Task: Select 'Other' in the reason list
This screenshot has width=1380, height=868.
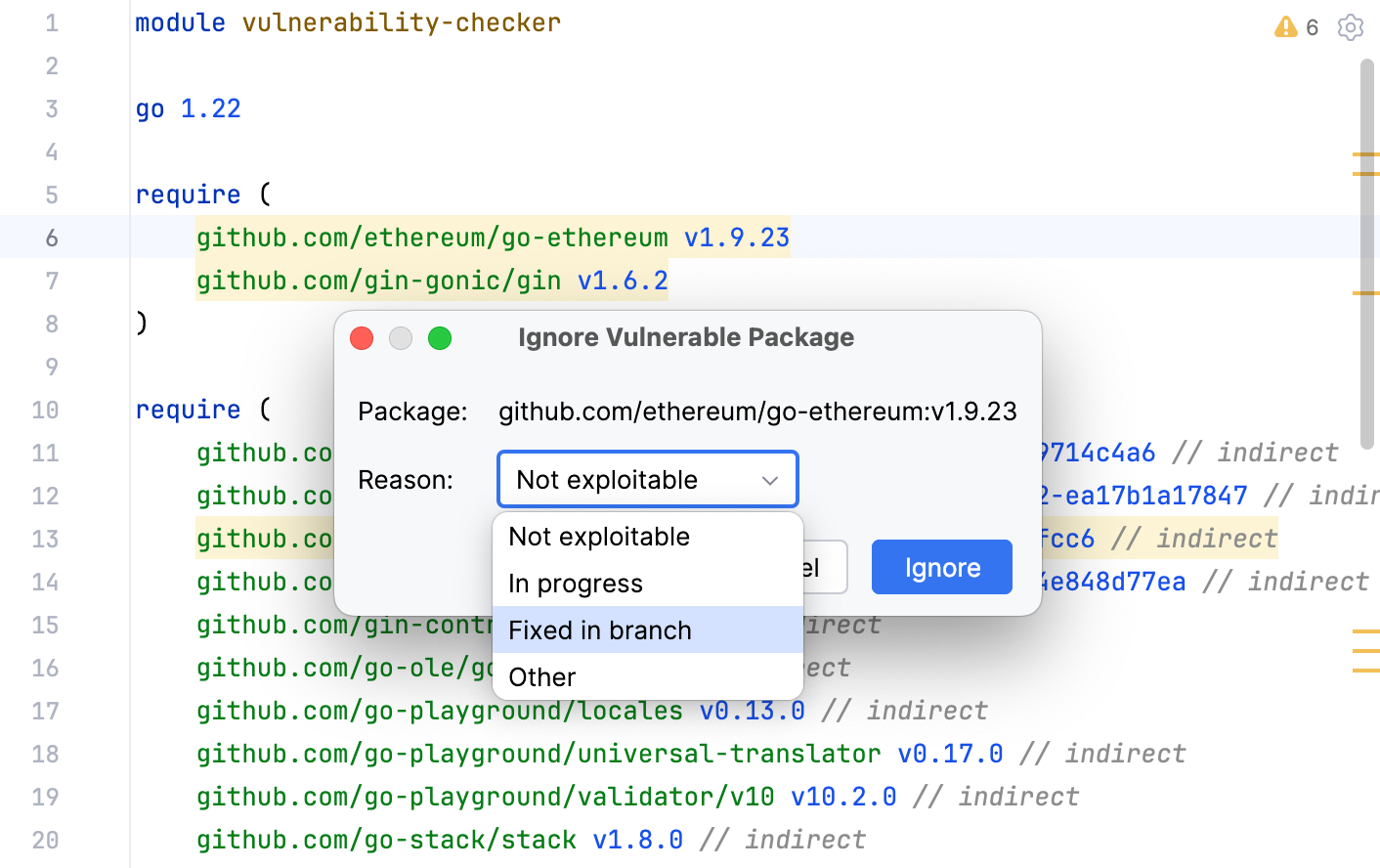Action: click(x=542, y=677)
